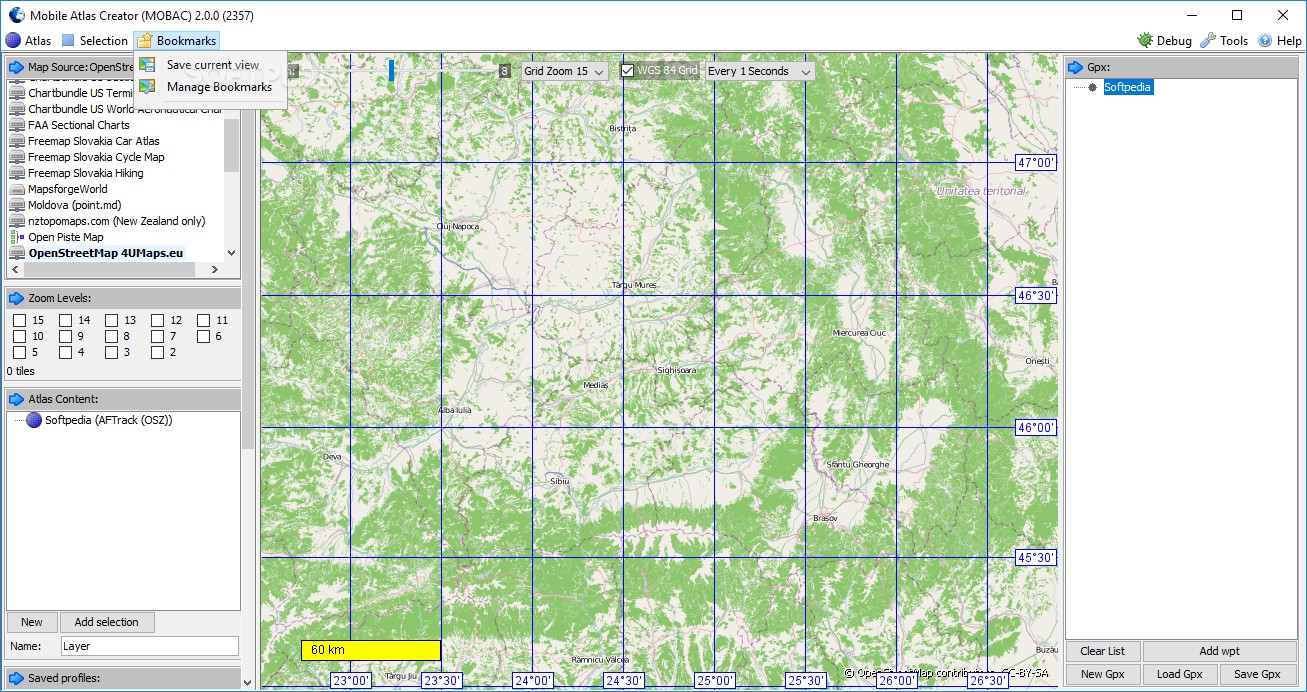Click server icon beside FAA Sectional Charts
The image size is (1307, 692).
[17, 125]
